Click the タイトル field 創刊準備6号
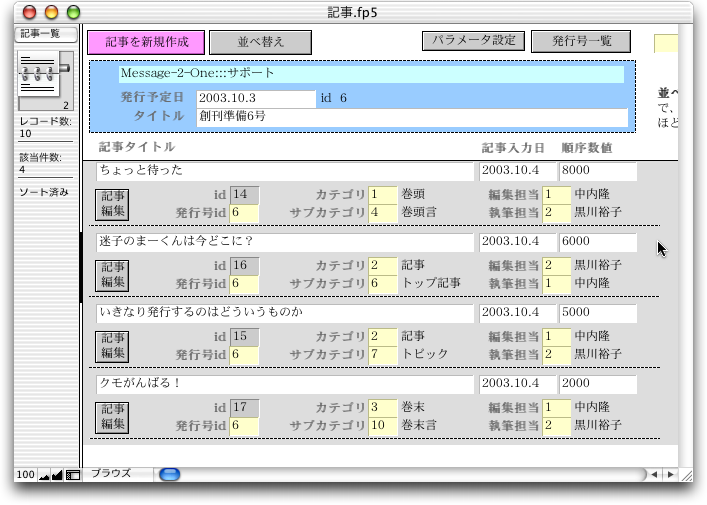 coord(412,117)
